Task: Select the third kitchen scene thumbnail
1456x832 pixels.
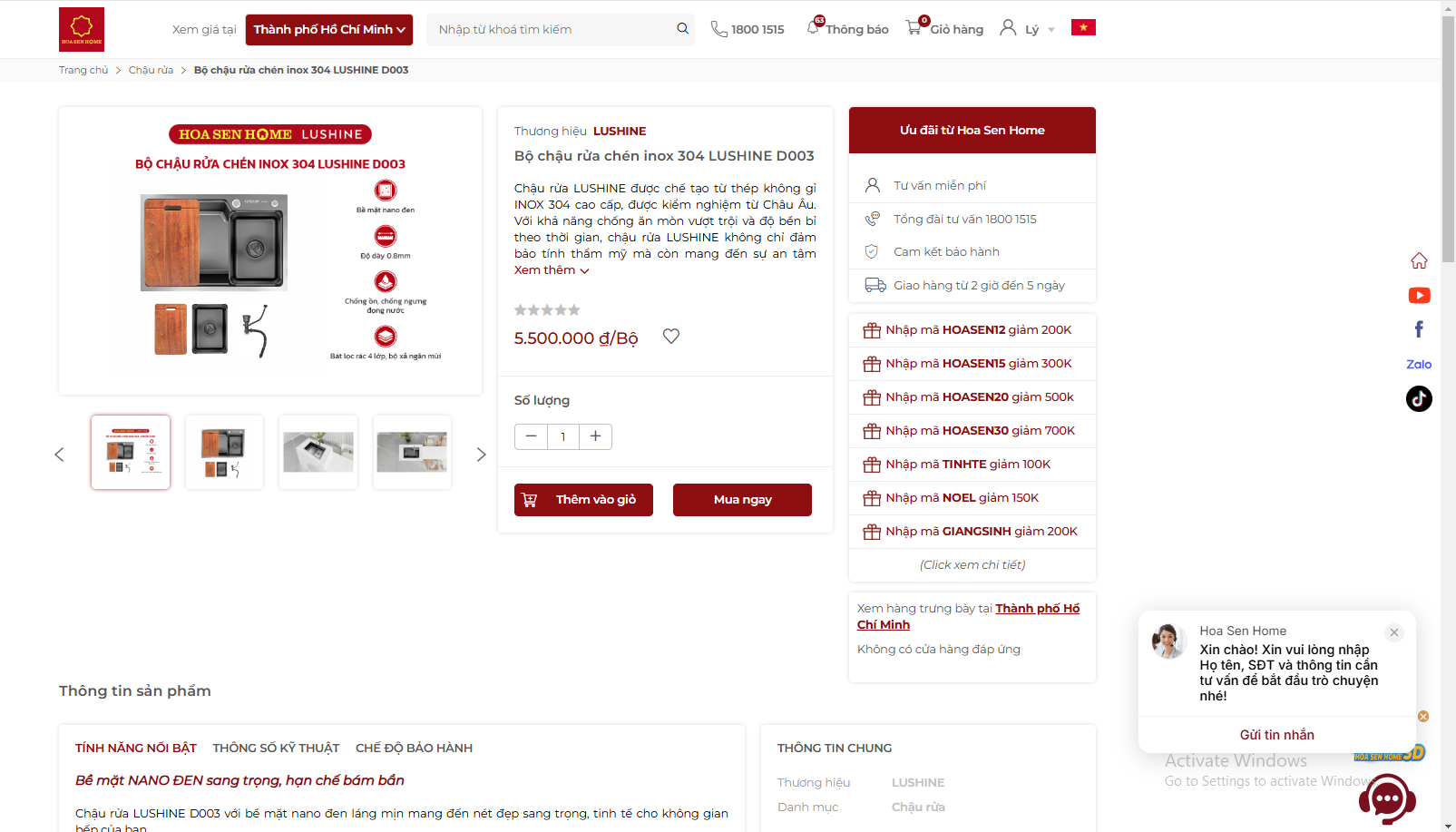Action: 318,452
